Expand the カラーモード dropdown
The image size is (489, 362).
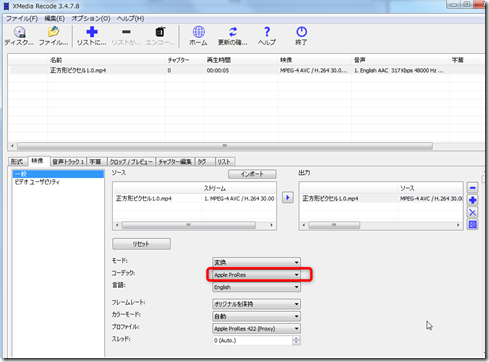click(256, 316)
